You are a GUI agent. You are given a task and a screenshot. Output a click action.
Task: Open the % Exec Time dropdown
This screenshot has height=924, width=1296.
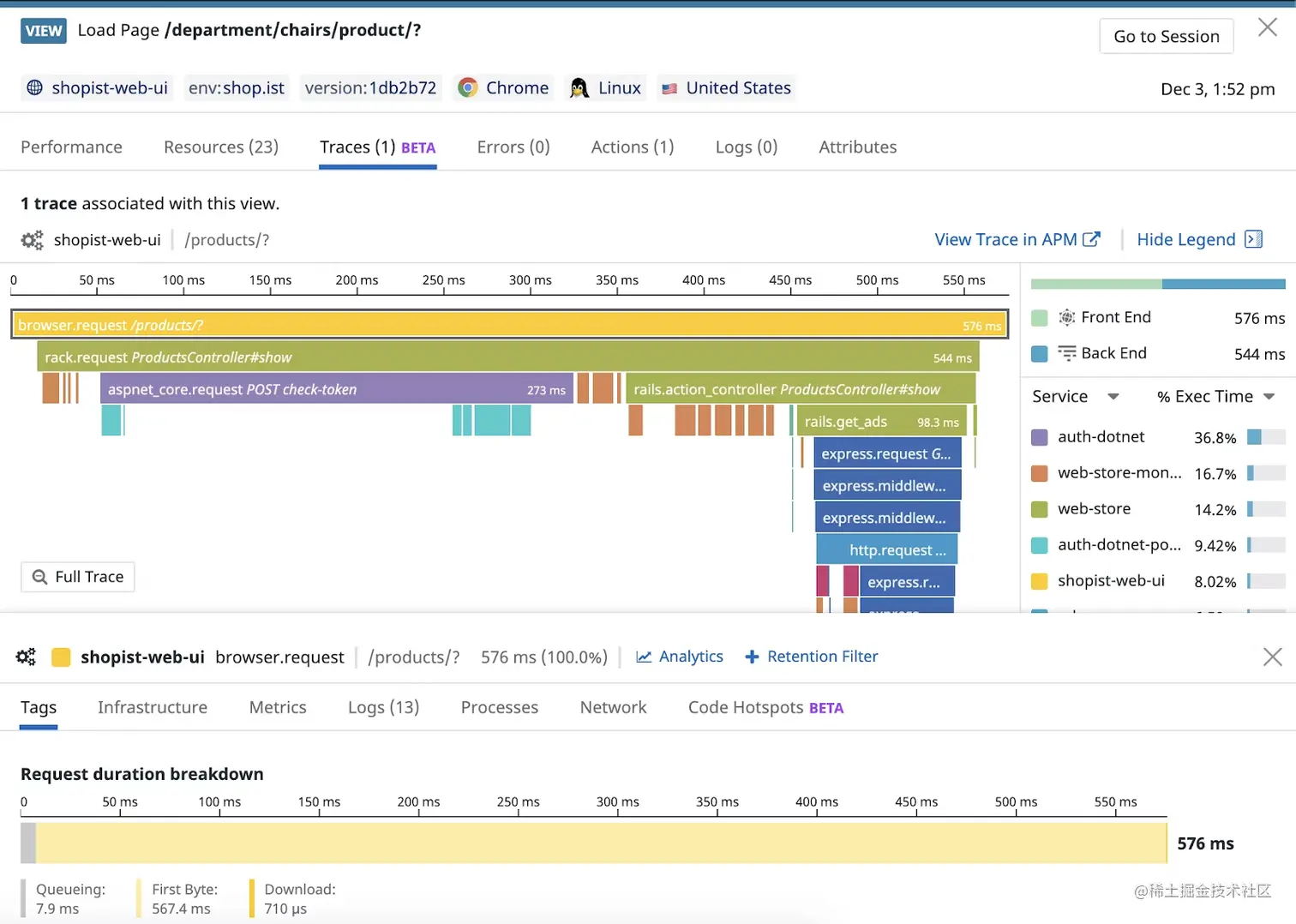tap(1215, 396)
